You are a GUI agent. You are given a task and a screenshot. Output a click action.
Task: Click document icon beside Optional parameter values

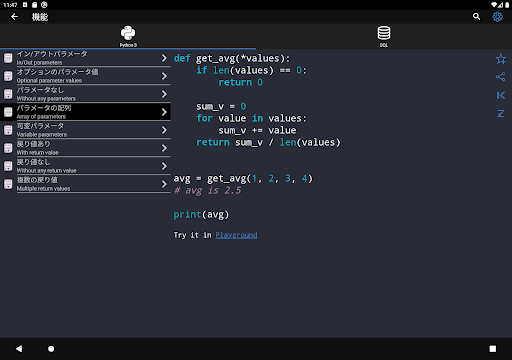click(x=8, y=76)
